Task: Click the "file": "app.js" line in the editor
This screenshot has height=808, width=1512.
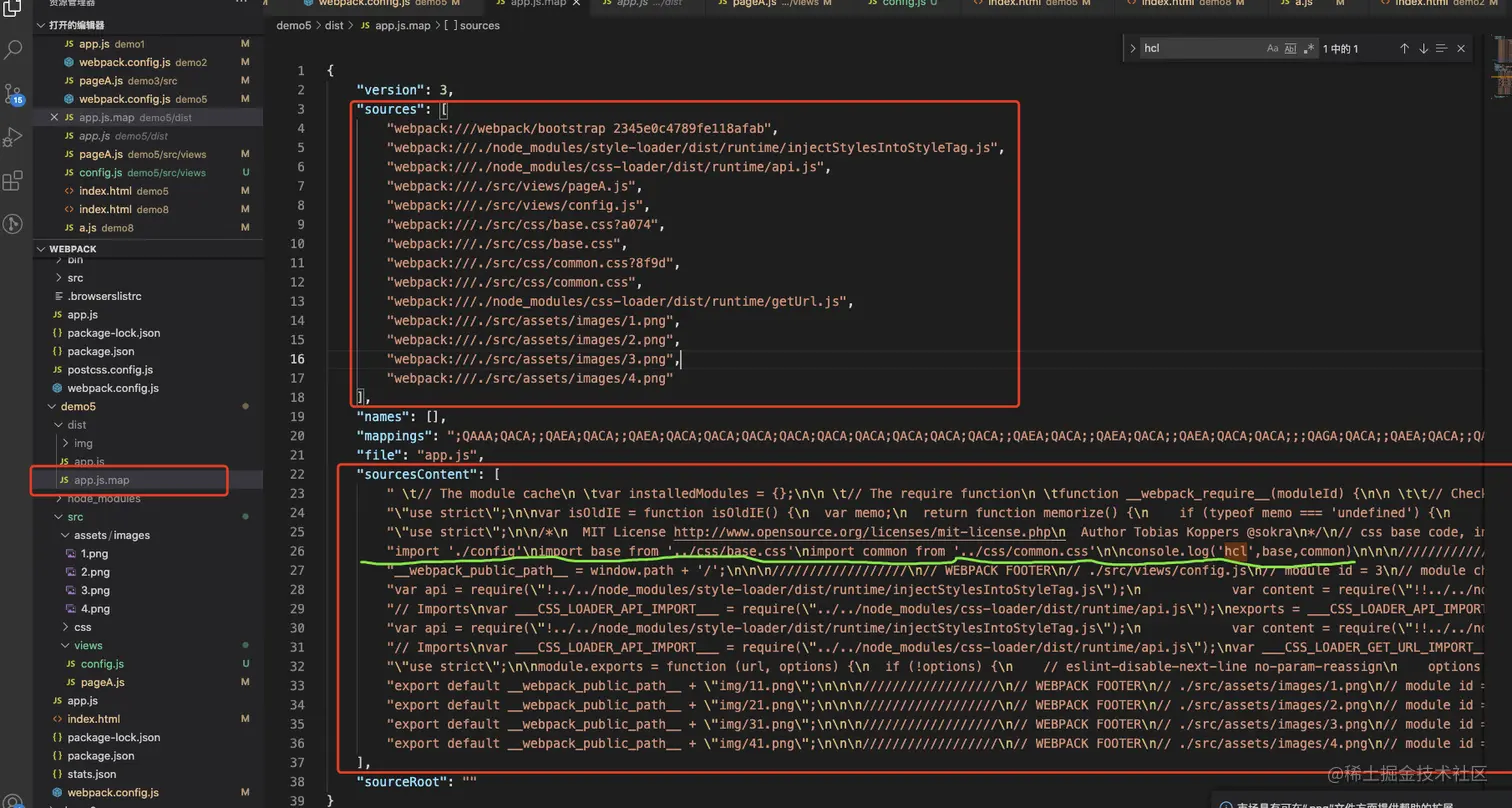Action: (419, 455)
